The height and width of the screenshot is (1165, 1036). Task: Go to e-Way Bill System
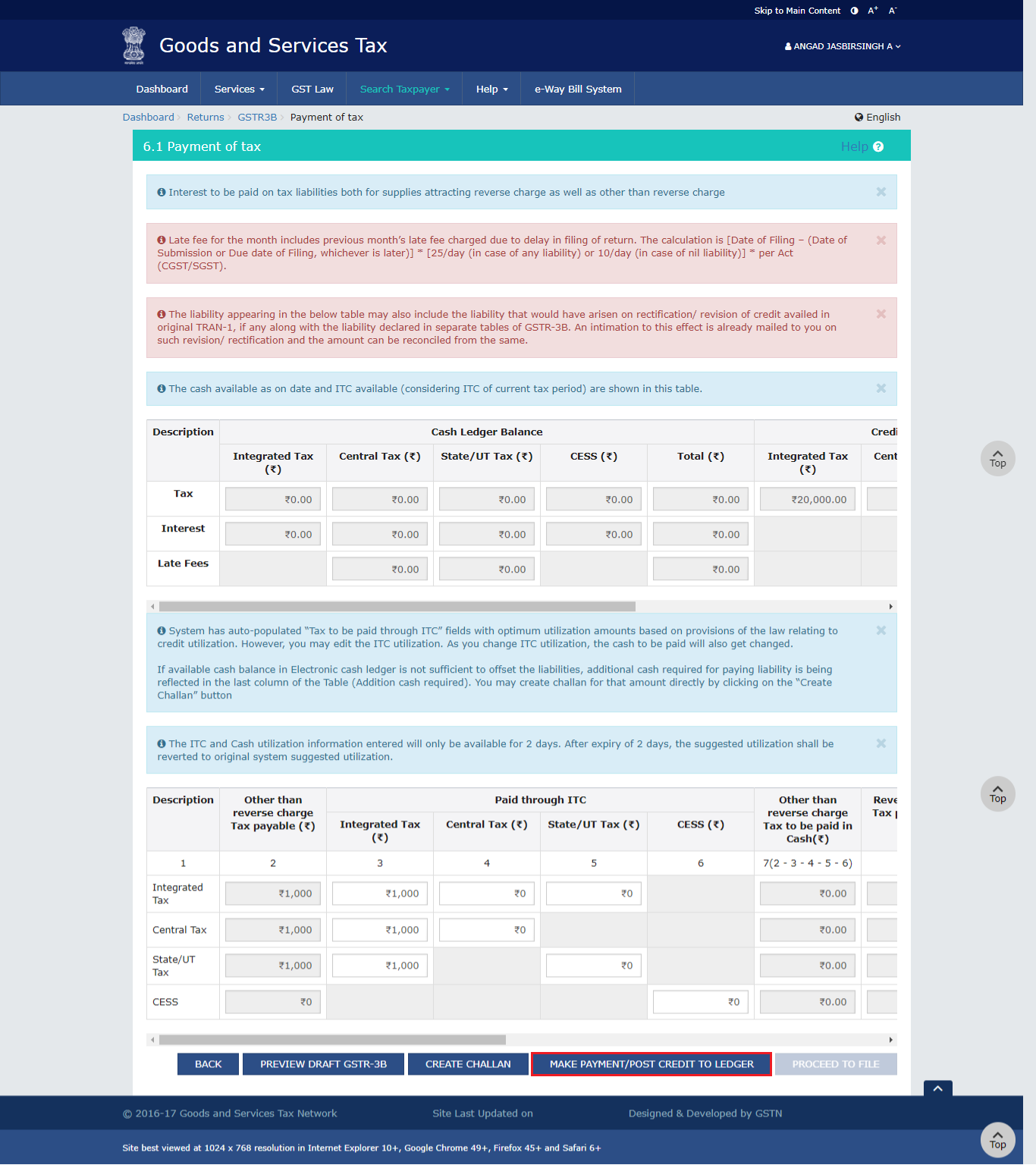click(x=578, y=89)
